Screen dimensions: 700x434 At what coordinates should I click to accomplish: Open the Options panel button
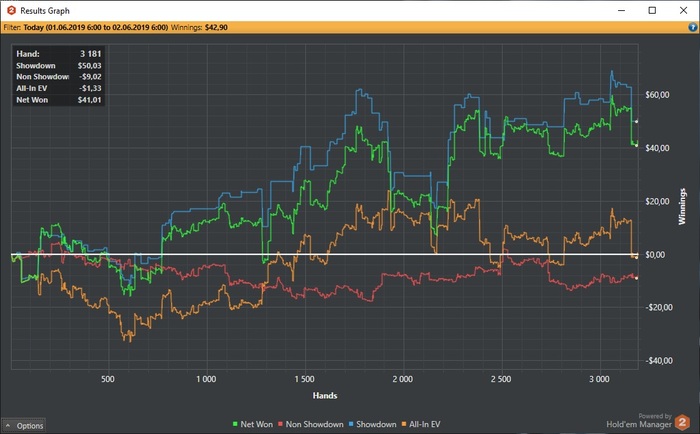coord(24,426)
